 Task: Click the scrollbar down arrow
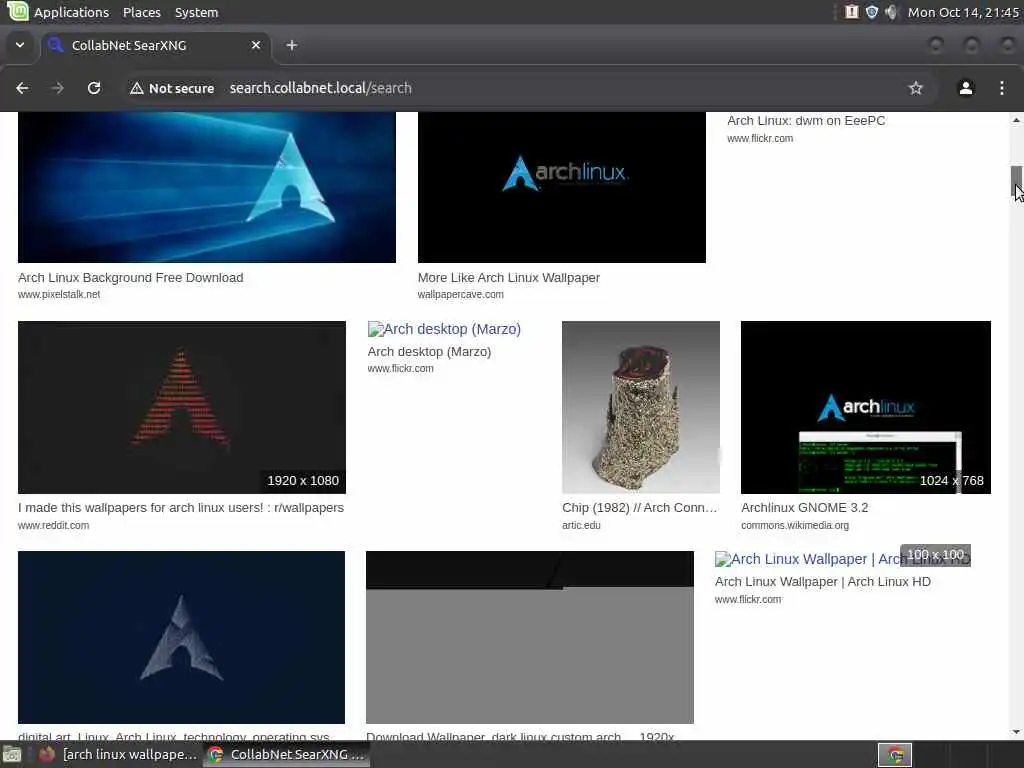point(1016,732)
